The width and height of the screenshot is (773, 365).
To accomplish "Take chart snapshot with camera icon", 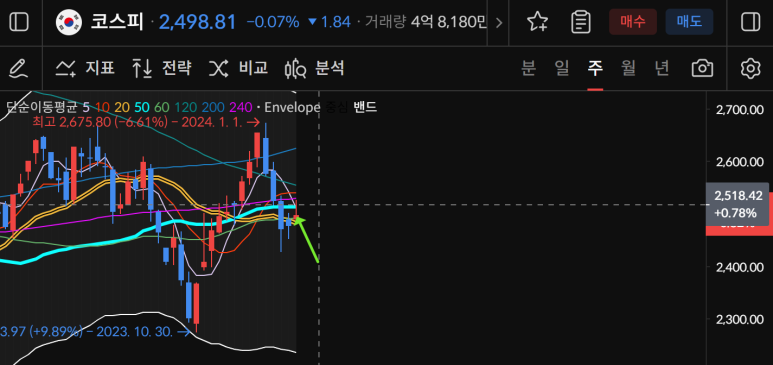I will click(702, 68).
